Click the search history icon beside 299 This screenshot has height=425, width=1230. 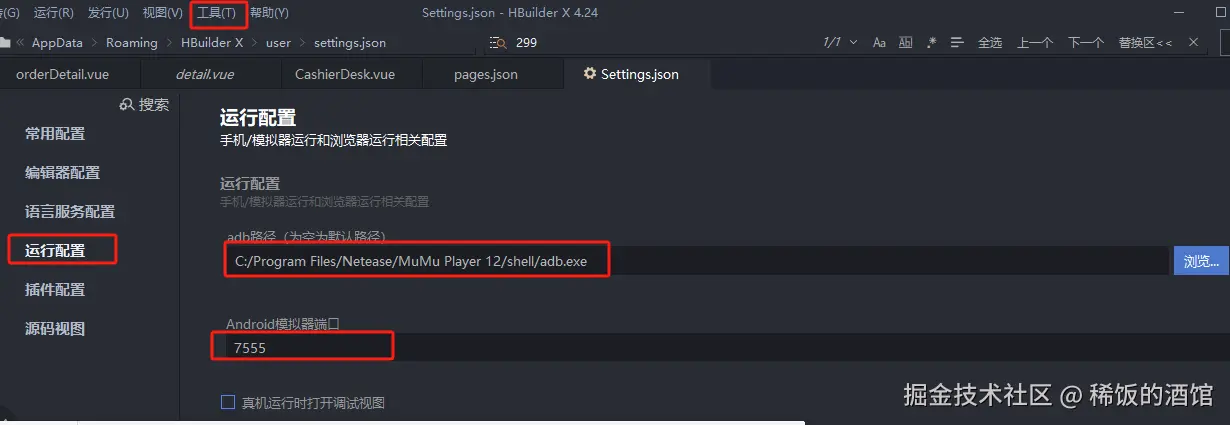498,43
